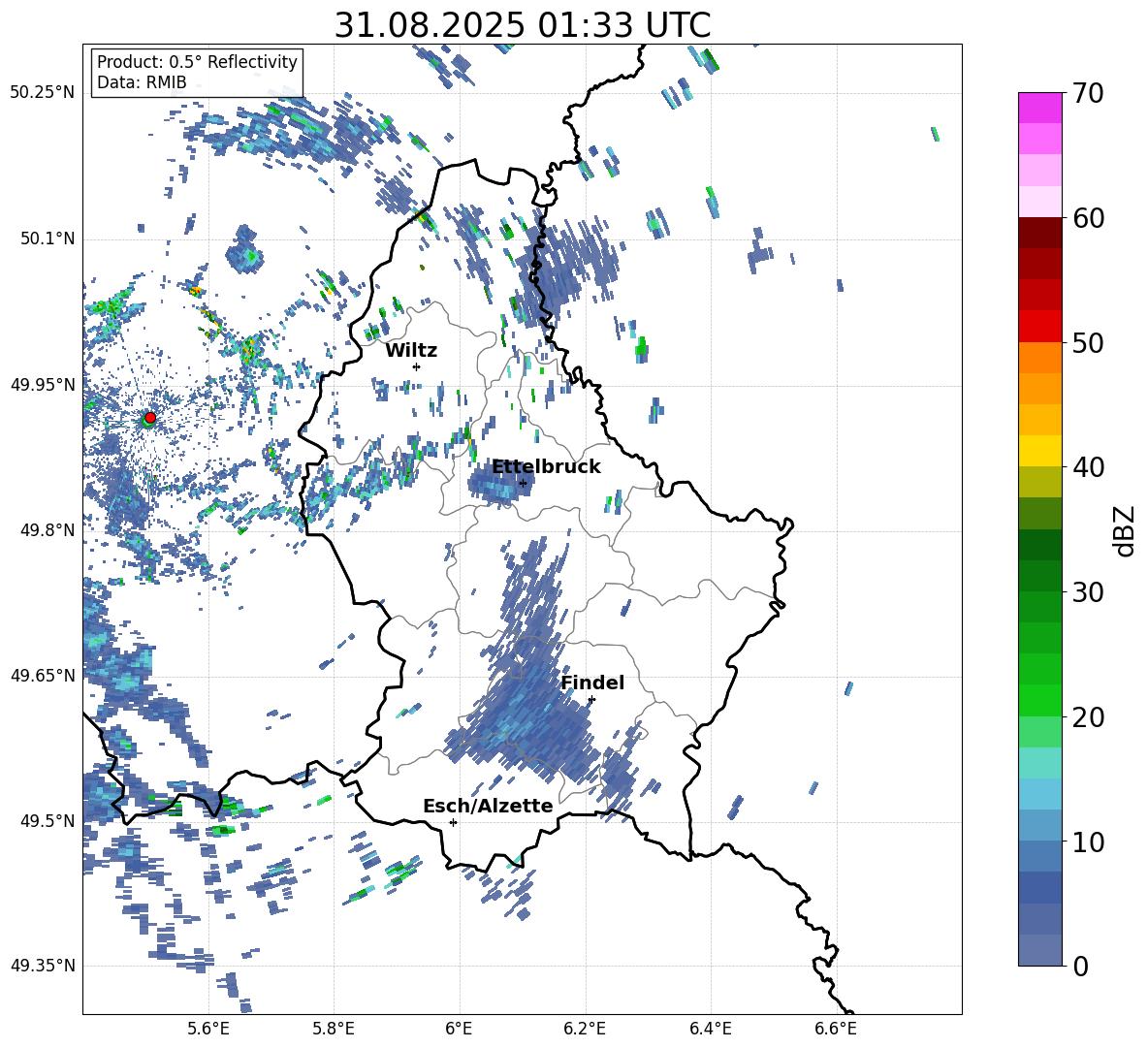Screen dimensions: 1148x1048
Task: Click the colorbar tick value 30
Action: click(x=1087, y=591)
